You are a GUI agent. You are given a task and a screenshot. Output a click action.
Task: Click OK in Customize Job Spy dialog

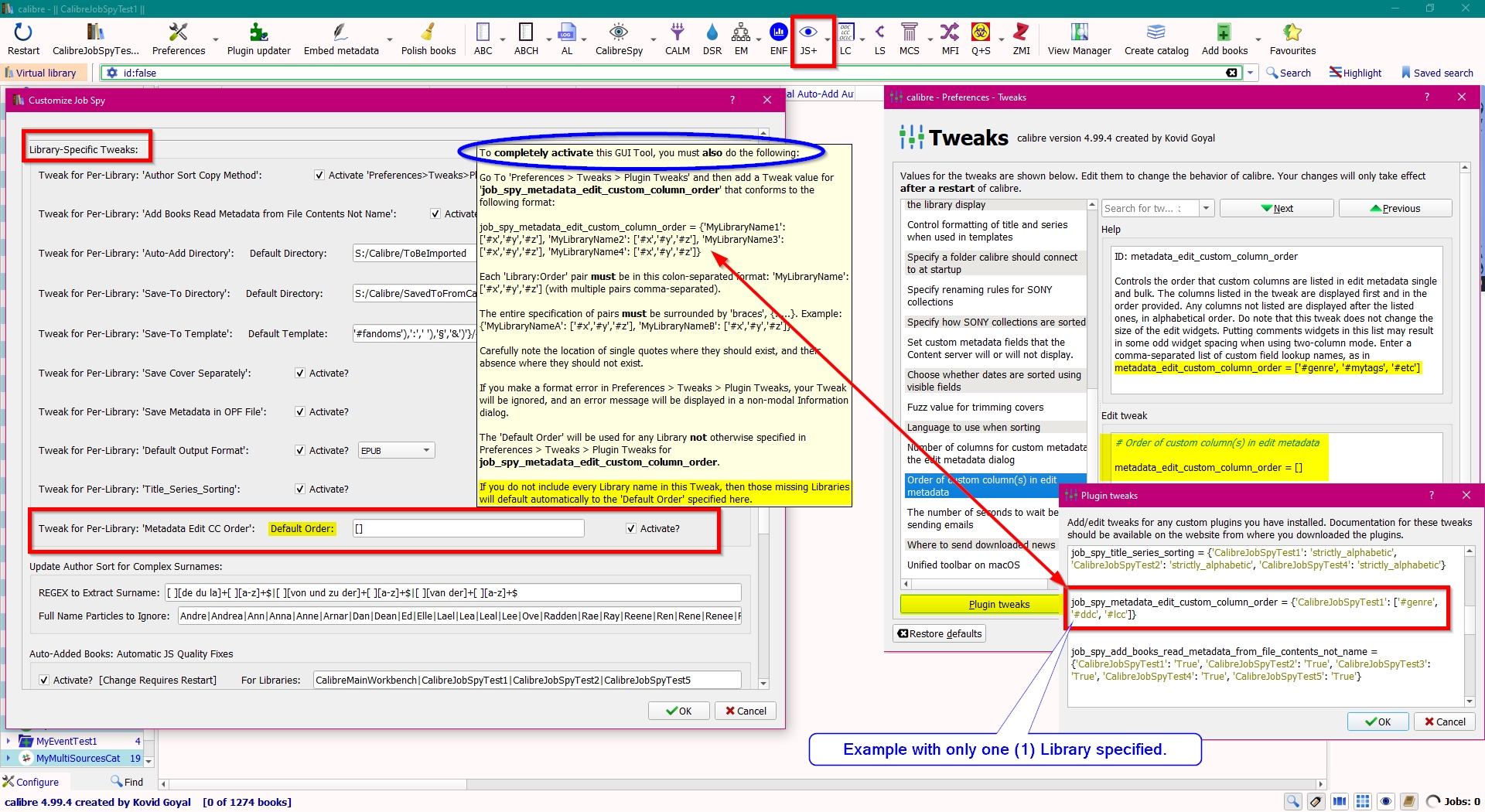[678, 711]
